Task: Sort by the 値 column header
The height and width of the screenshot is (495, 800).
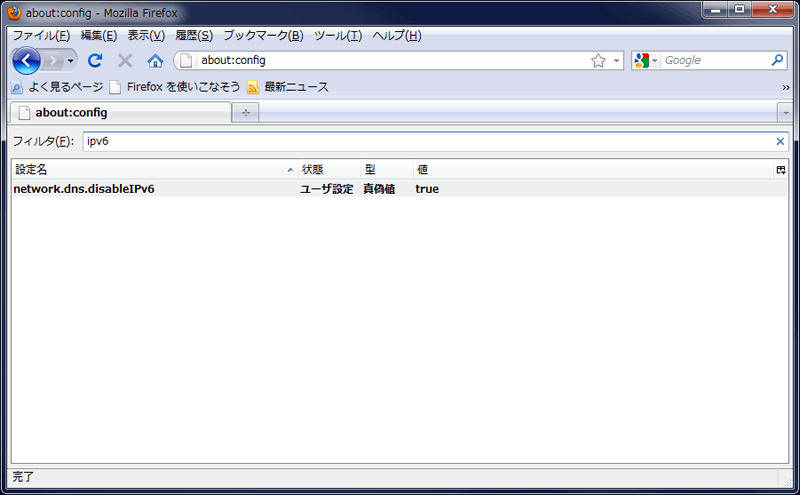Action: (x=593, y=169)
